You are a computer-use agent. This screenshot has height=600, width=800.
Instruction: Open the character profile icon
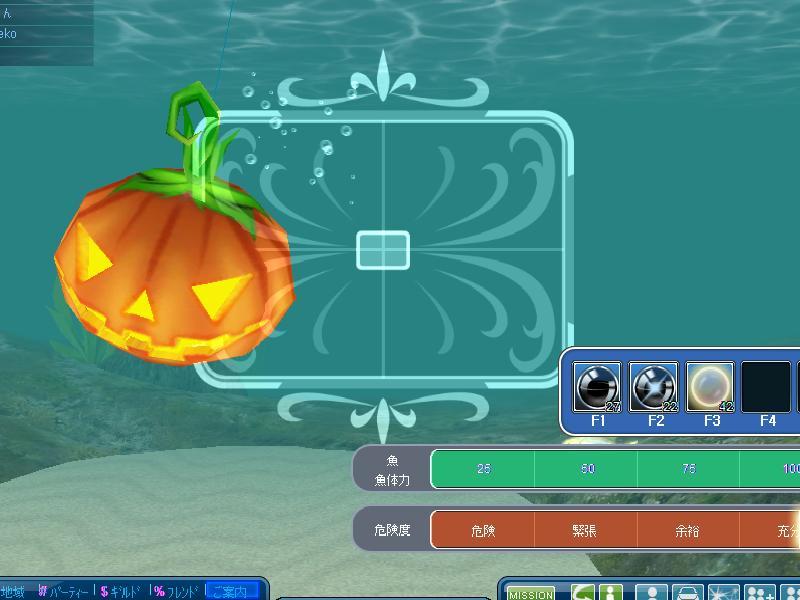click(x=652, y=593)
